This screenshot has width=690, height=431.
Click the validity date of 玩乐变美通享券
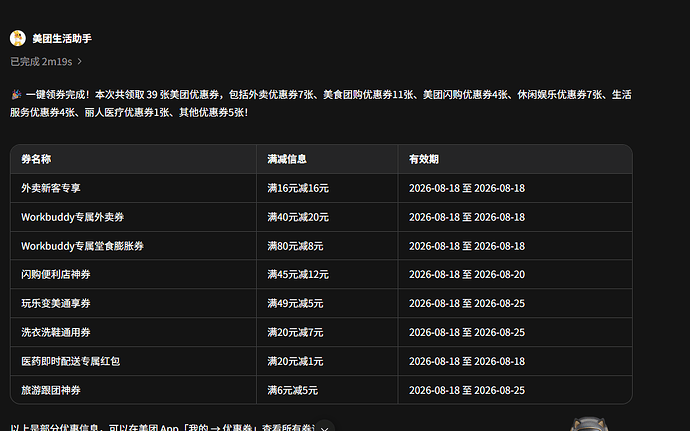coord(467,303)
